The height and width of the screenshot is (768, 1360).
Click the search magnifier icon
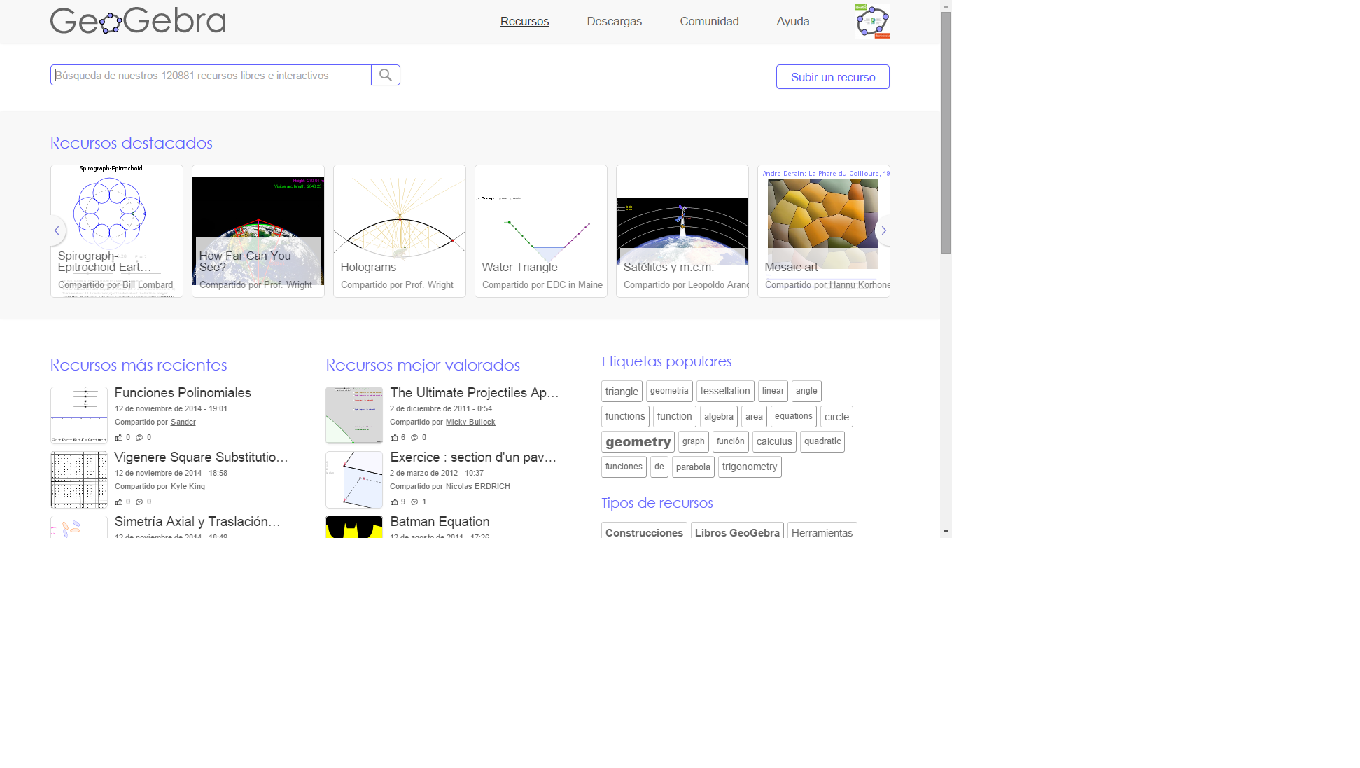[x=385, y=75]
